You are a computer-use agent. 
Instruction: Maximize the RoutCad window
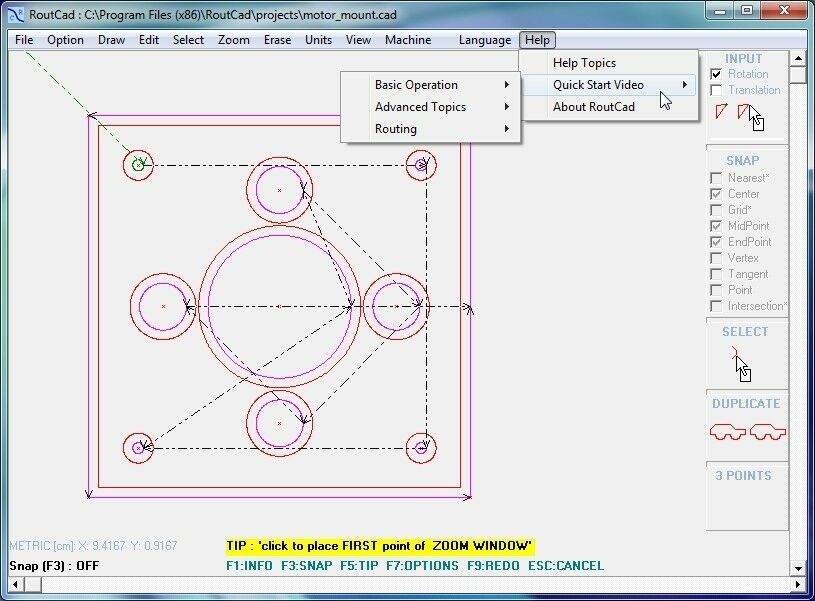(x=747, y=11)
